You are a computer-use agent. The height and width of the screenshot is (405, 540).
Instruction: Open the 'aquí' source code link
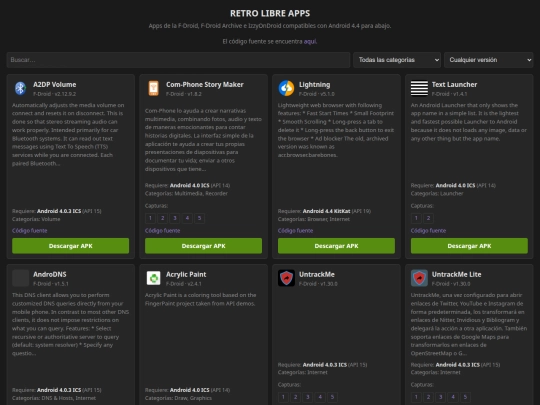pyautogui.click(x=310, y=41)
